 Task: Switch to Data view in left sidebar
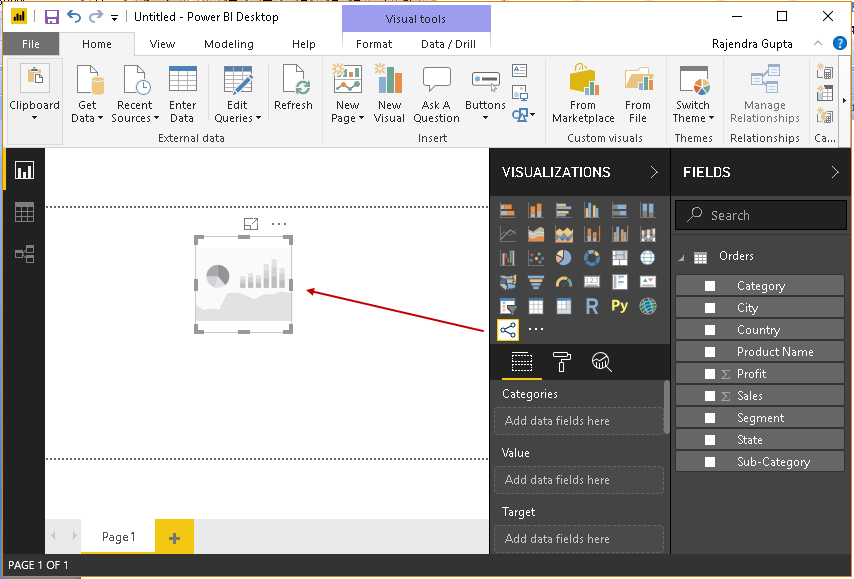pyautogui.click(x=24, y=212)
